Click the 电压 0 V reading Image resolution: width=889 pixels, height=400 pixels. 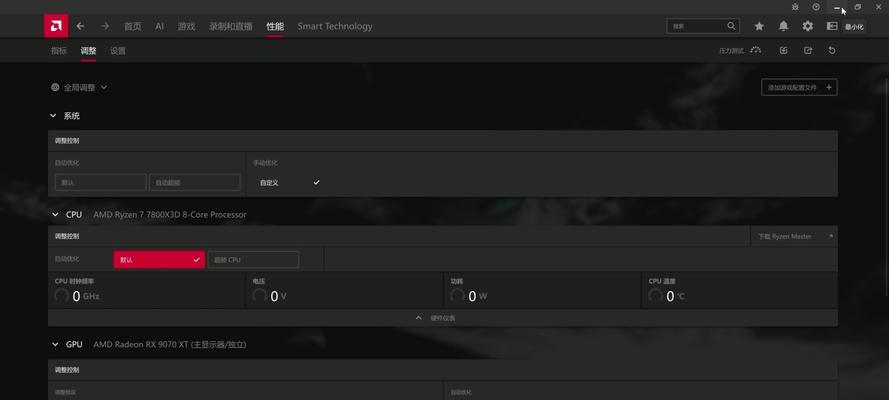tap(269, 296)
